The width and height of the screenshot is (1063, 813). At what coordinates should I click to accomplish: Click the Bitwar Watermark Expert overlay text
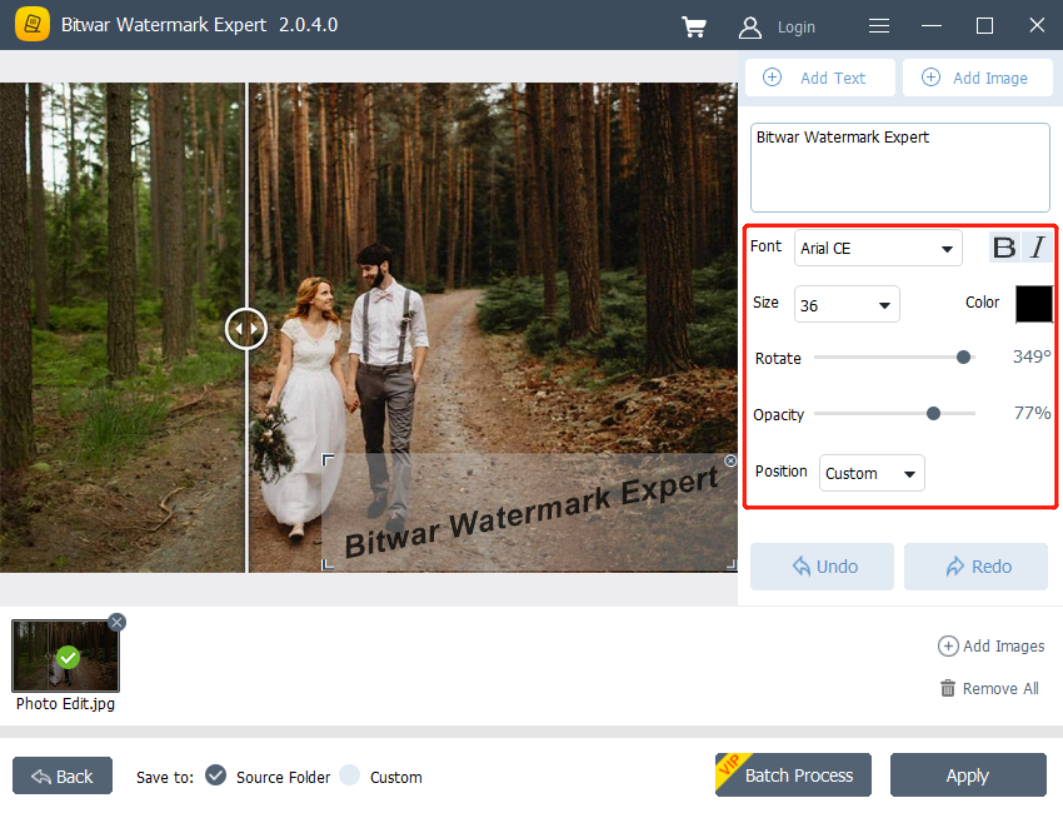[x=530, y=513]
